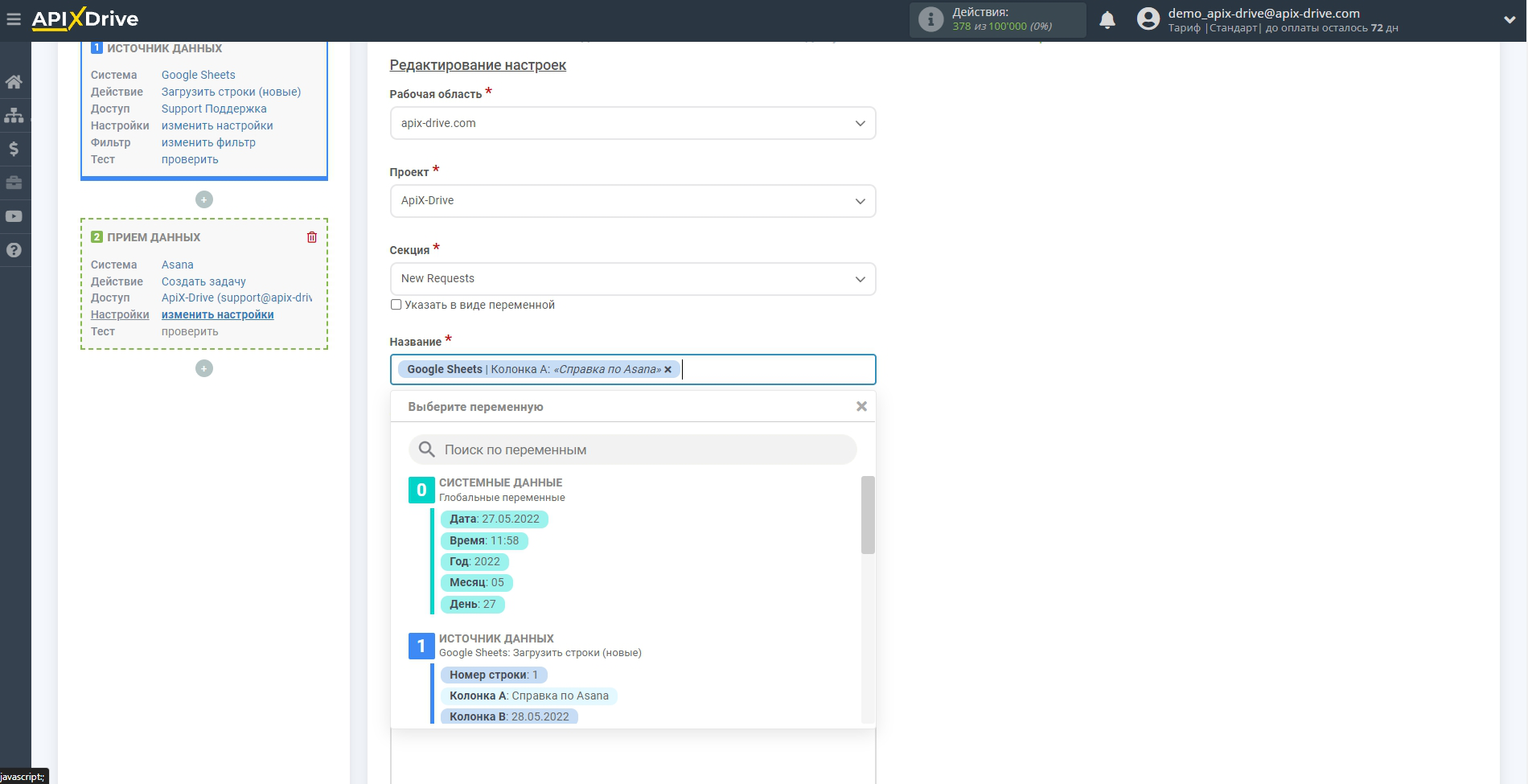
Task: Add a step below the data receiver block
Action: [204, 368]
